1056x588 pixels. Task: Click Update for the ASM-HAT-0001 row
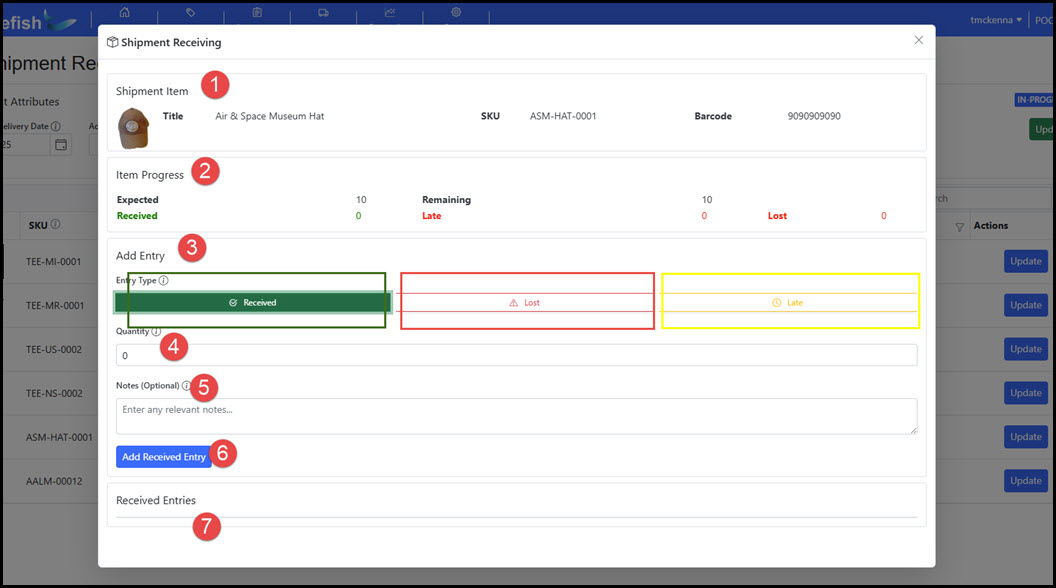1025,437
